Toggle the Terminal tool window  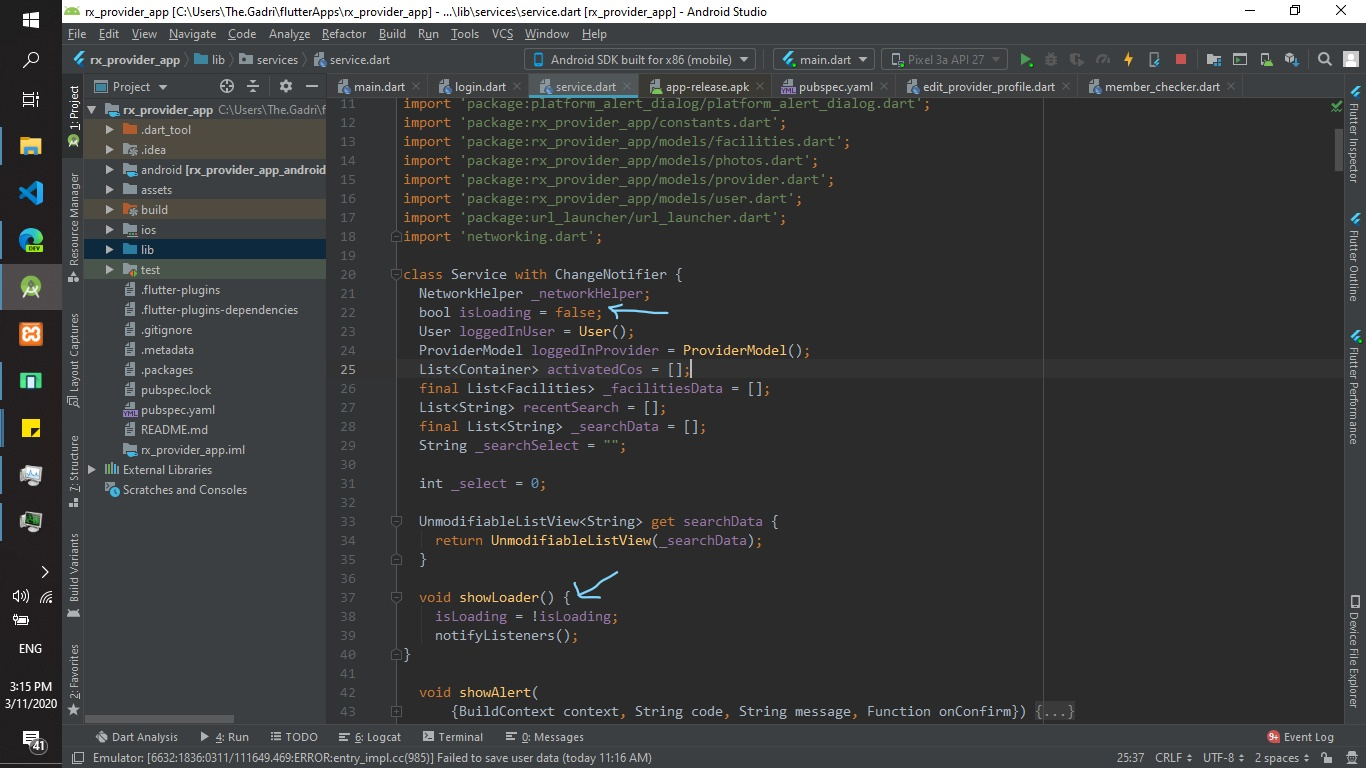click(x=451, y=737)
